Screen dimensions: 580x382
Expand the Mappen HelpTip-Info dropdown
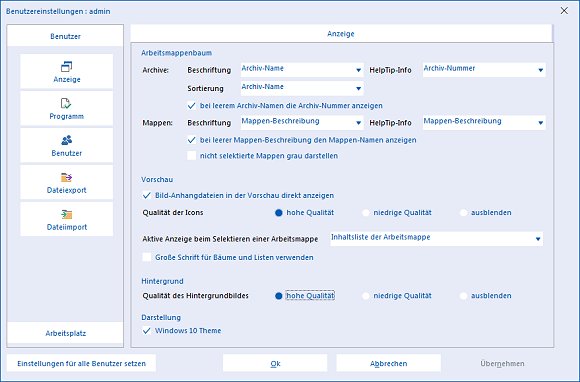(484, 122)
